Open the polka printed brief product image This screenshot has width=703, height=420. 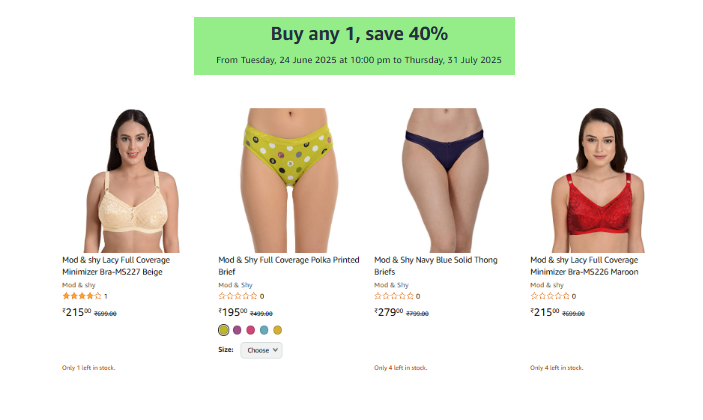[x=288, y=180]
